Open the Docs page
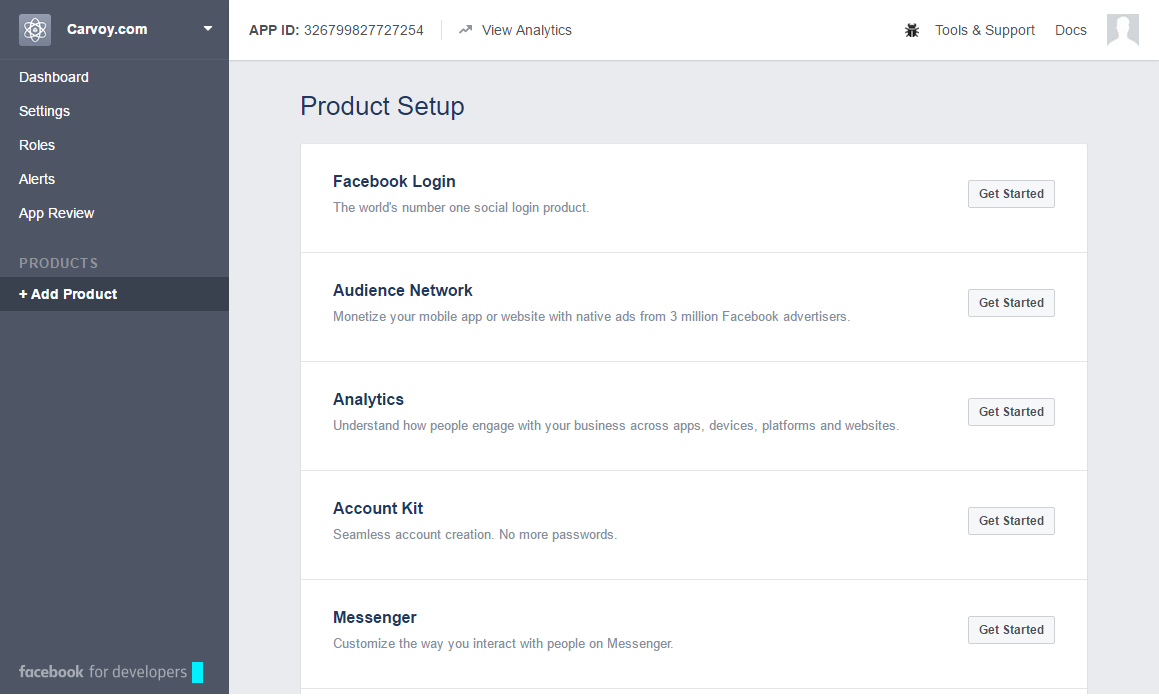Viewport: 1159px width, 696px height. [1070, 30]
